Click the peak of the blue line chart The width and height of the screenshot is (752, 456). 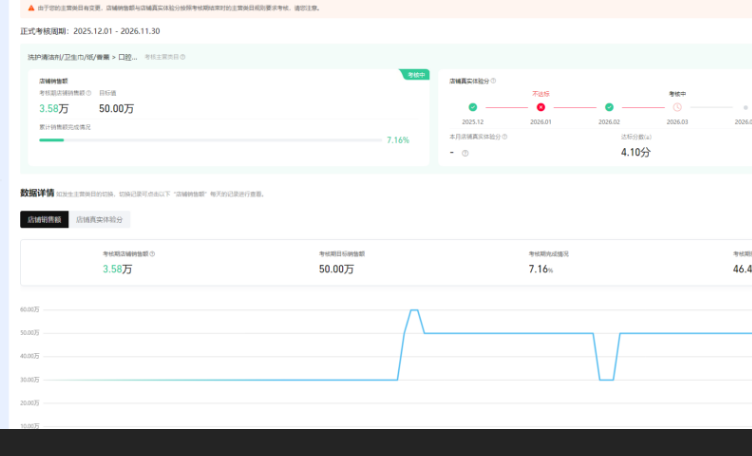(x=413, y=310)
